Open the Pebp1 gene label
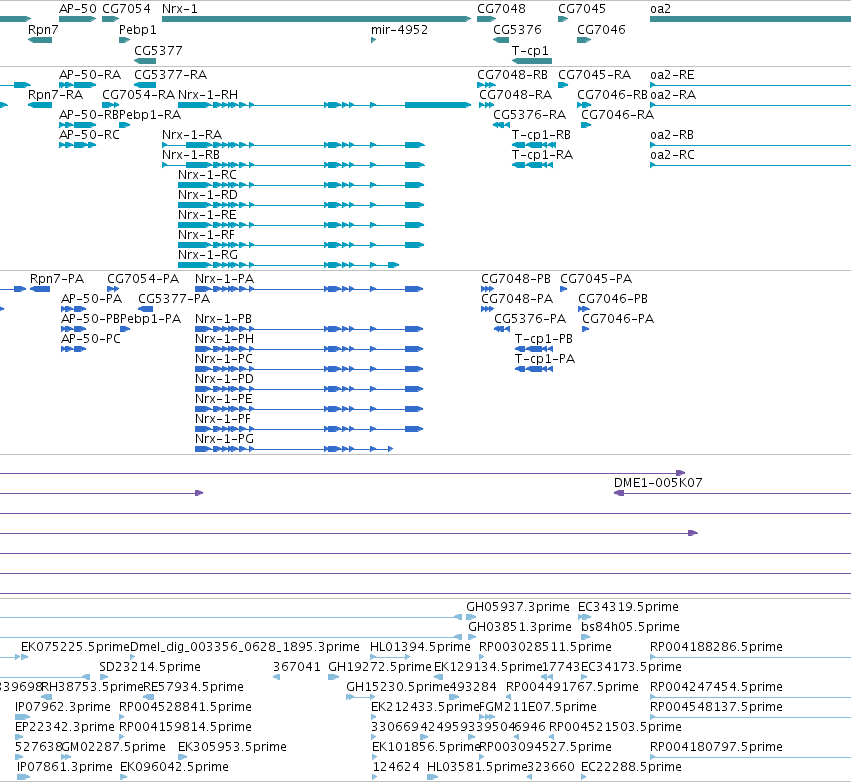 coord(138,30)
